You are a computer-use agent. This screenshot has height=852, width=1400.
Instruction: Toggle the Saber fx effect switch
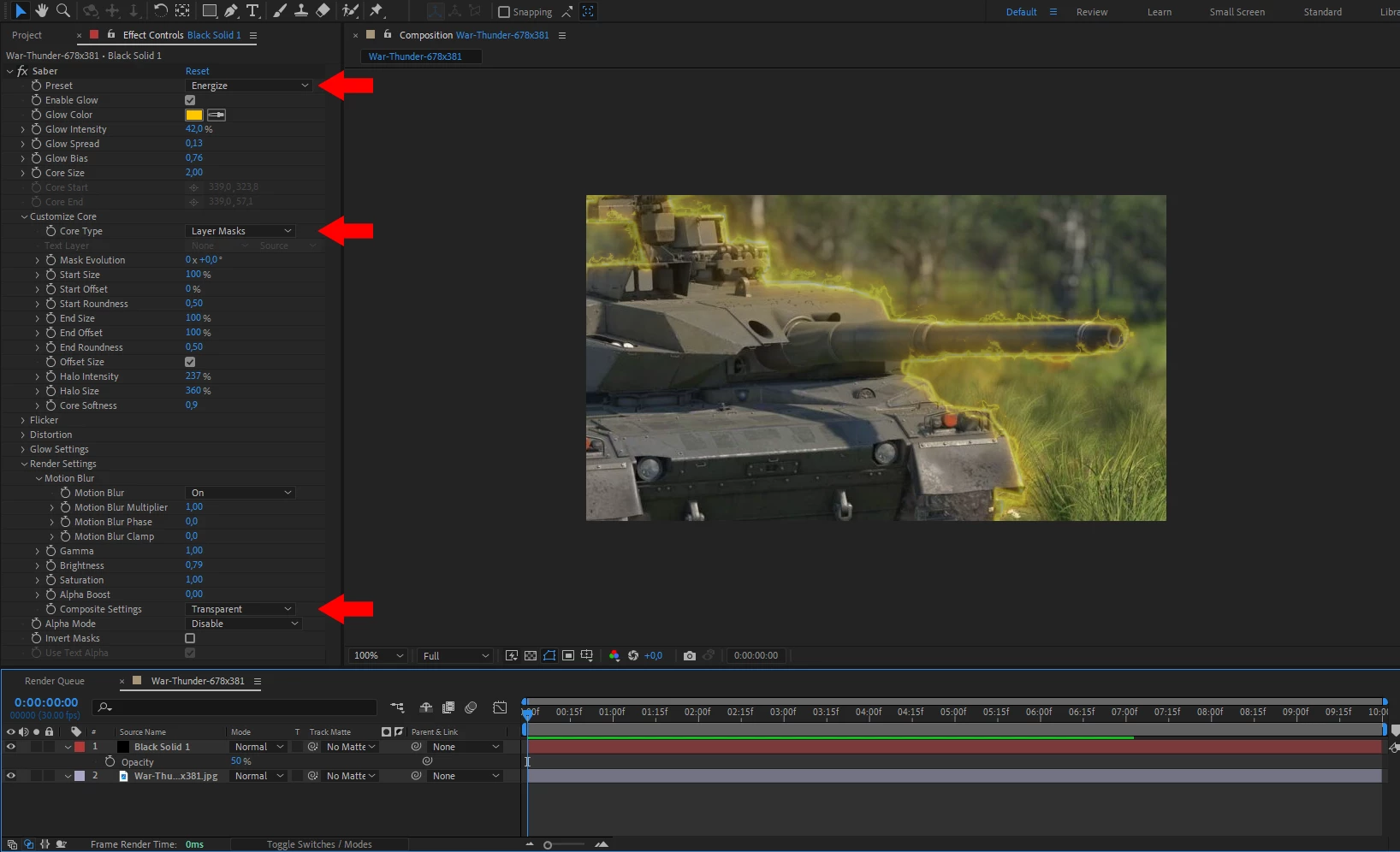click(x=23, y=71)
